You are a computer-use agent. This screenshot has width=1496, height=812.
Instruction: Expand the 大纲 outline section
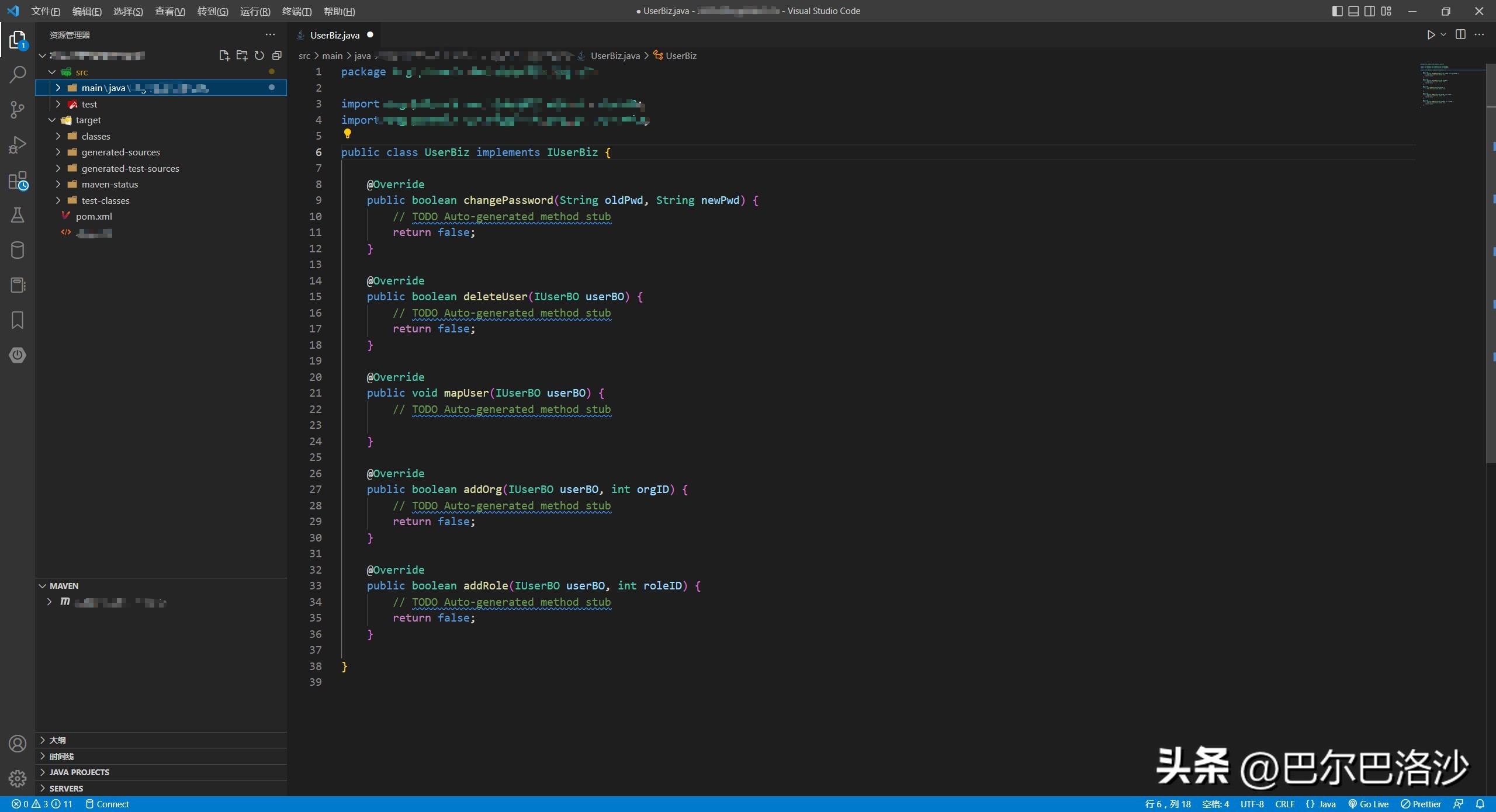[x=161, y=740]
